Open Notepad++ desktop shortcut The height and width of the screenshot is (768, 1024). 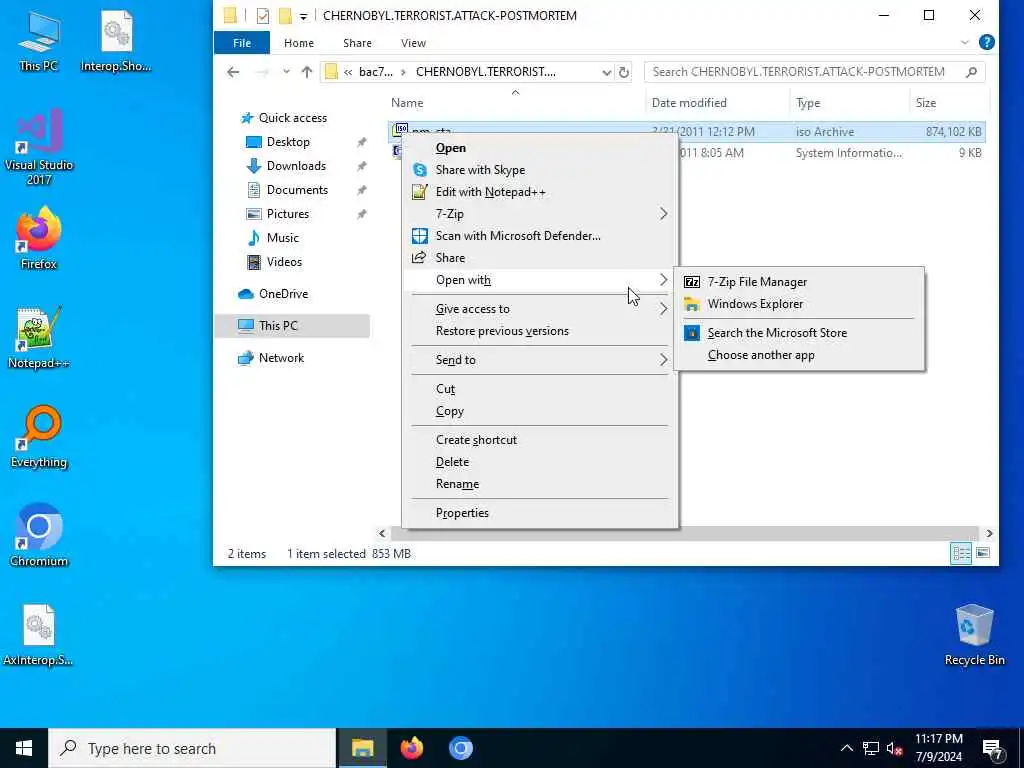[39, 337]
